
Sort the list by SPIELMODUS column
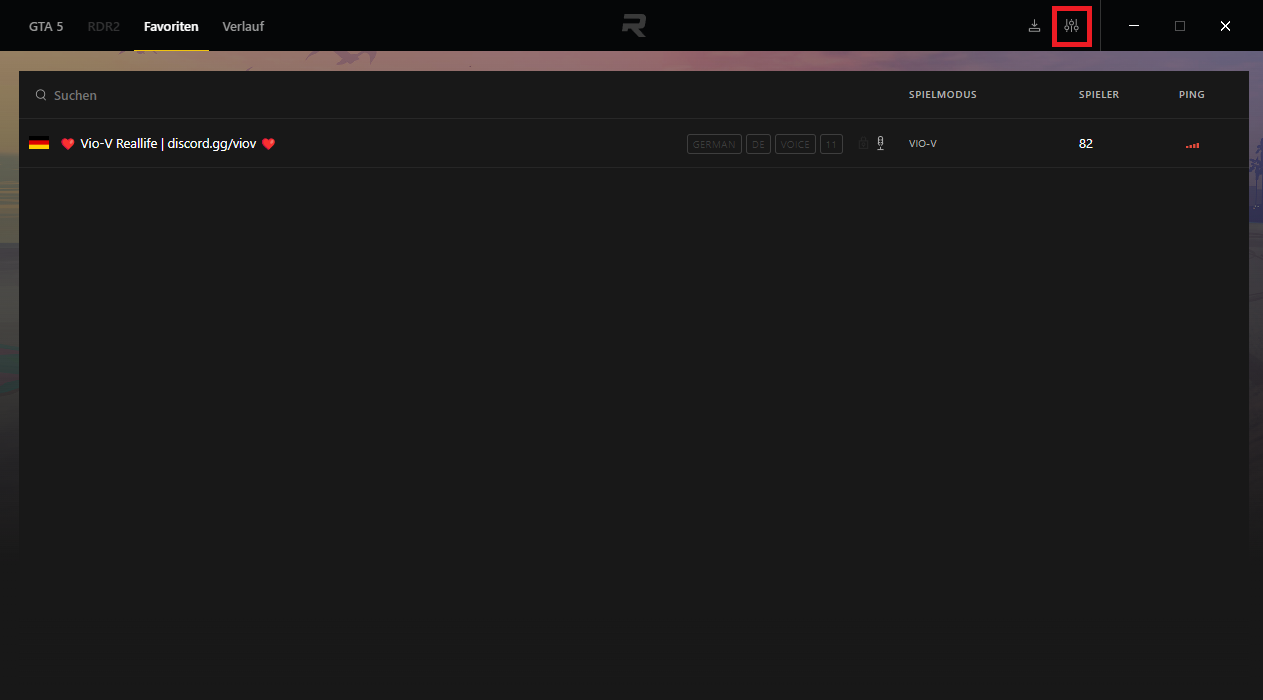click(x=942, y=95)
